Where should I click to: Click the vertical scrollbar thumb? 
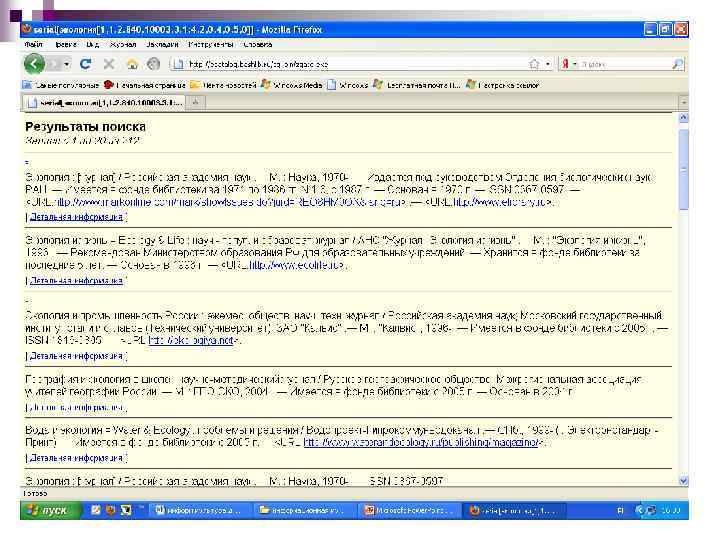click(683, 169)
